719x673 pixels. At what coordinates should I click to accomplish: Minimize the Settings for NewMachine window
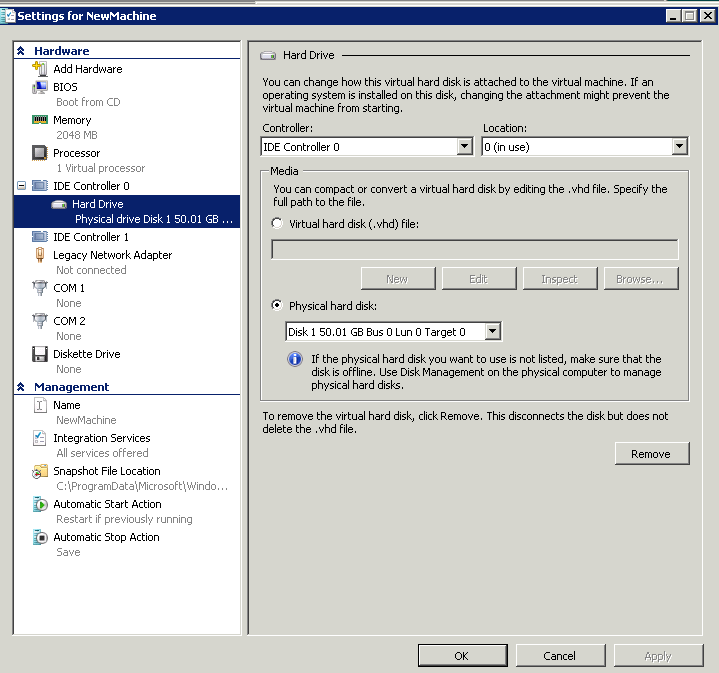tap(673, 16)
